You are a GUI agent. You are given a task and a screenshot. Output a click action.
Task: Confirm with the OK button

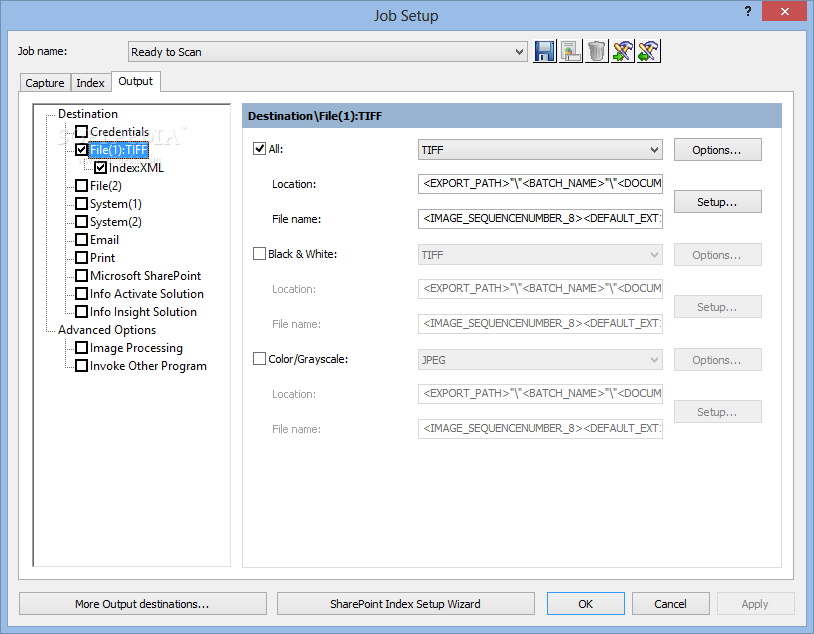click(x=586, y=604)
